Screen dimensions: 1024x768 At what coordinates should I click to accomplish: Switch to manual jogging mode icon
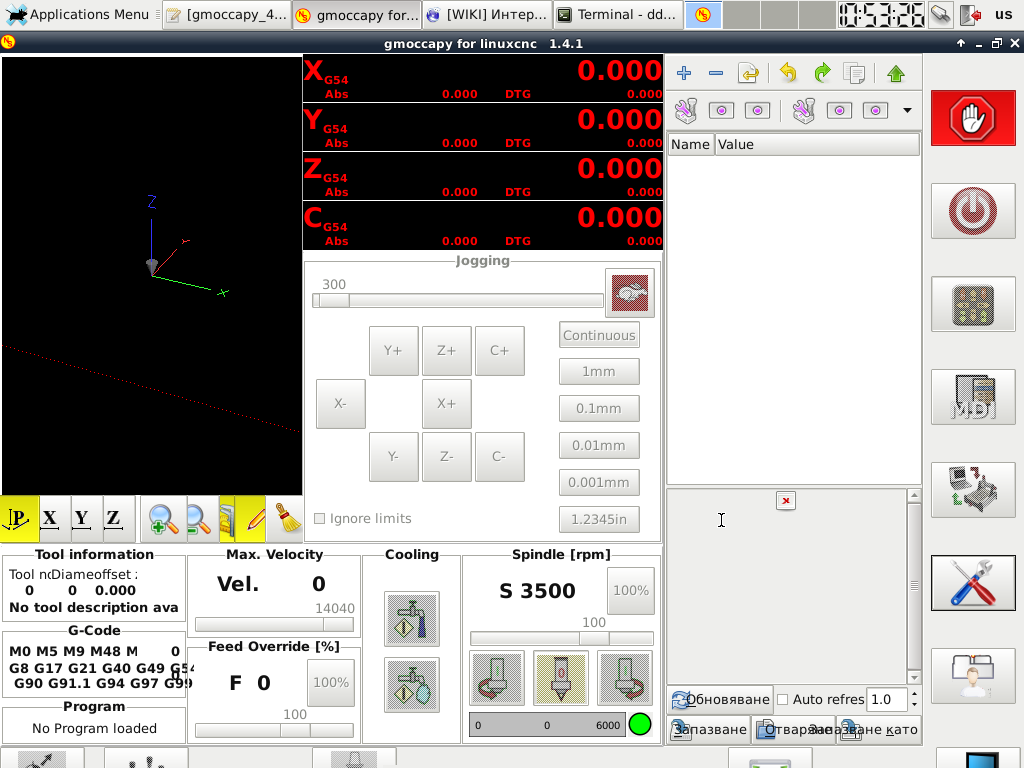[973, 304]
